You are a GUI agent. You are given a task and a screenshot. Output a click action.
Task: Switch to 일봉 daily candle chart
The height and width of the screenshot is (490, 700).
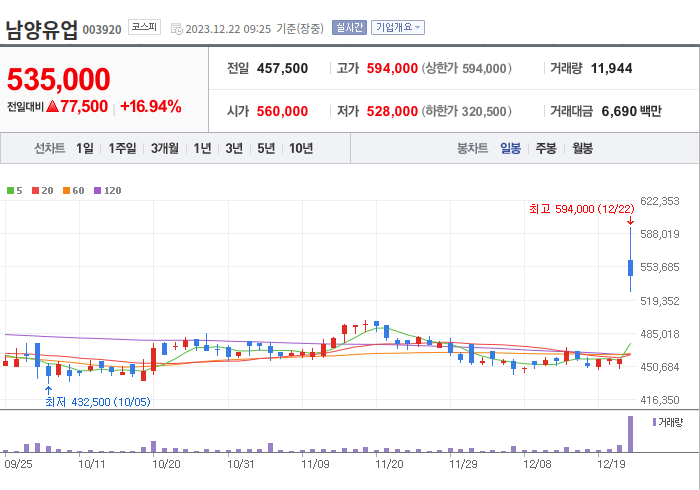tap(510, 148)
